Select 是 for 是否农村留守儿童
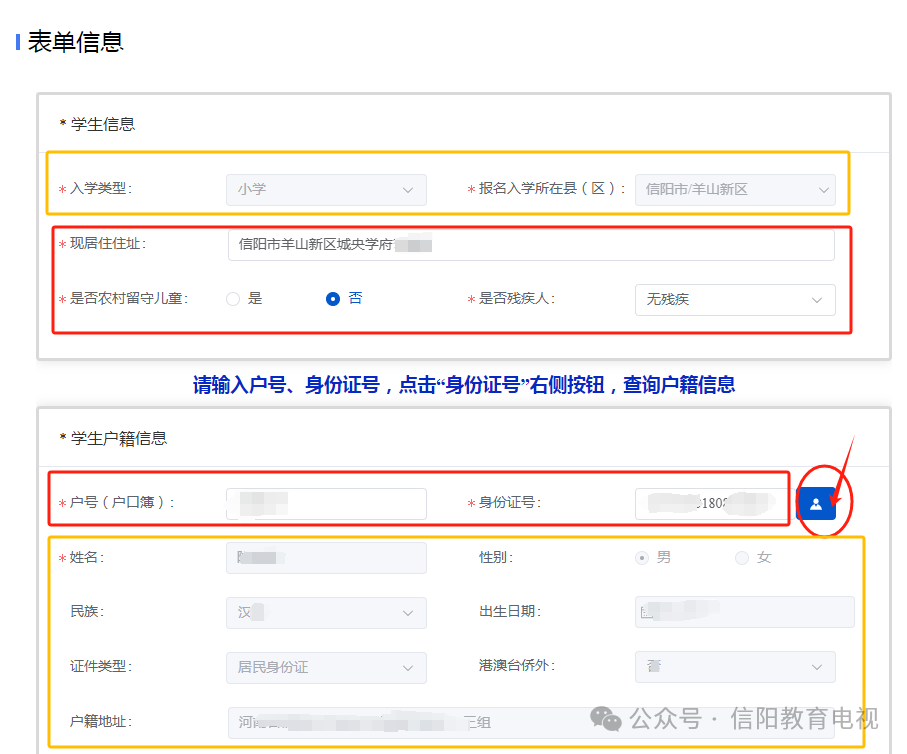907x754 pixels. click(x=233, y=299)
